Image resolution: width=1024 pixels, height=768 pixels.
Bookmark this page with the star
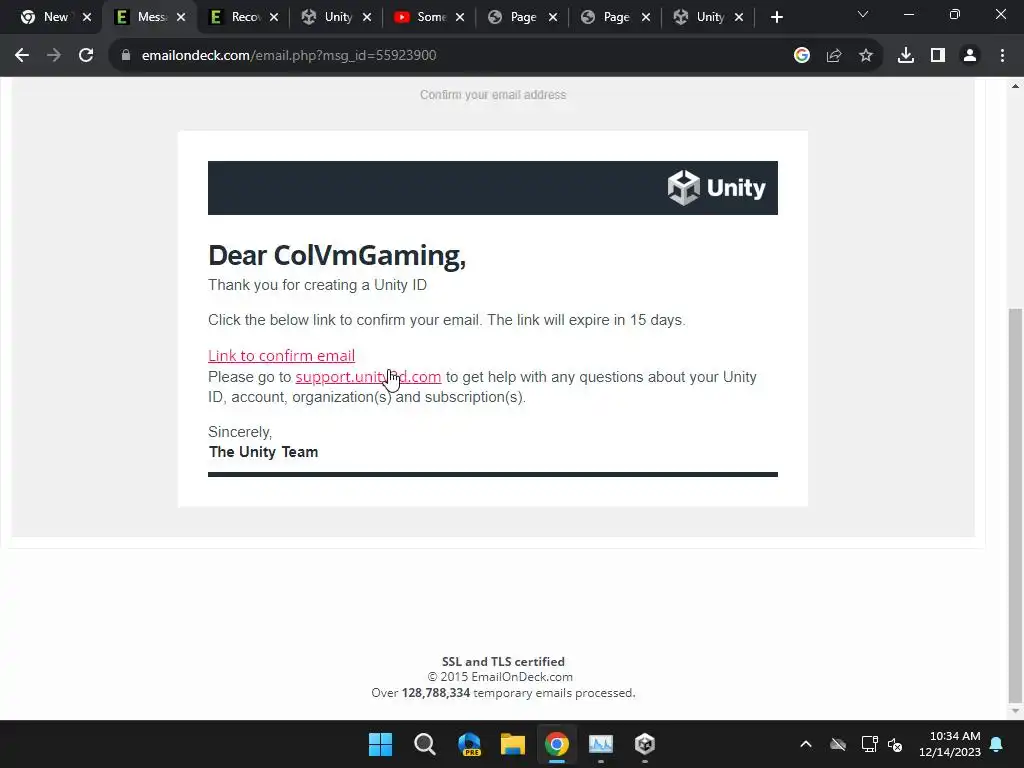click(866, 56)
